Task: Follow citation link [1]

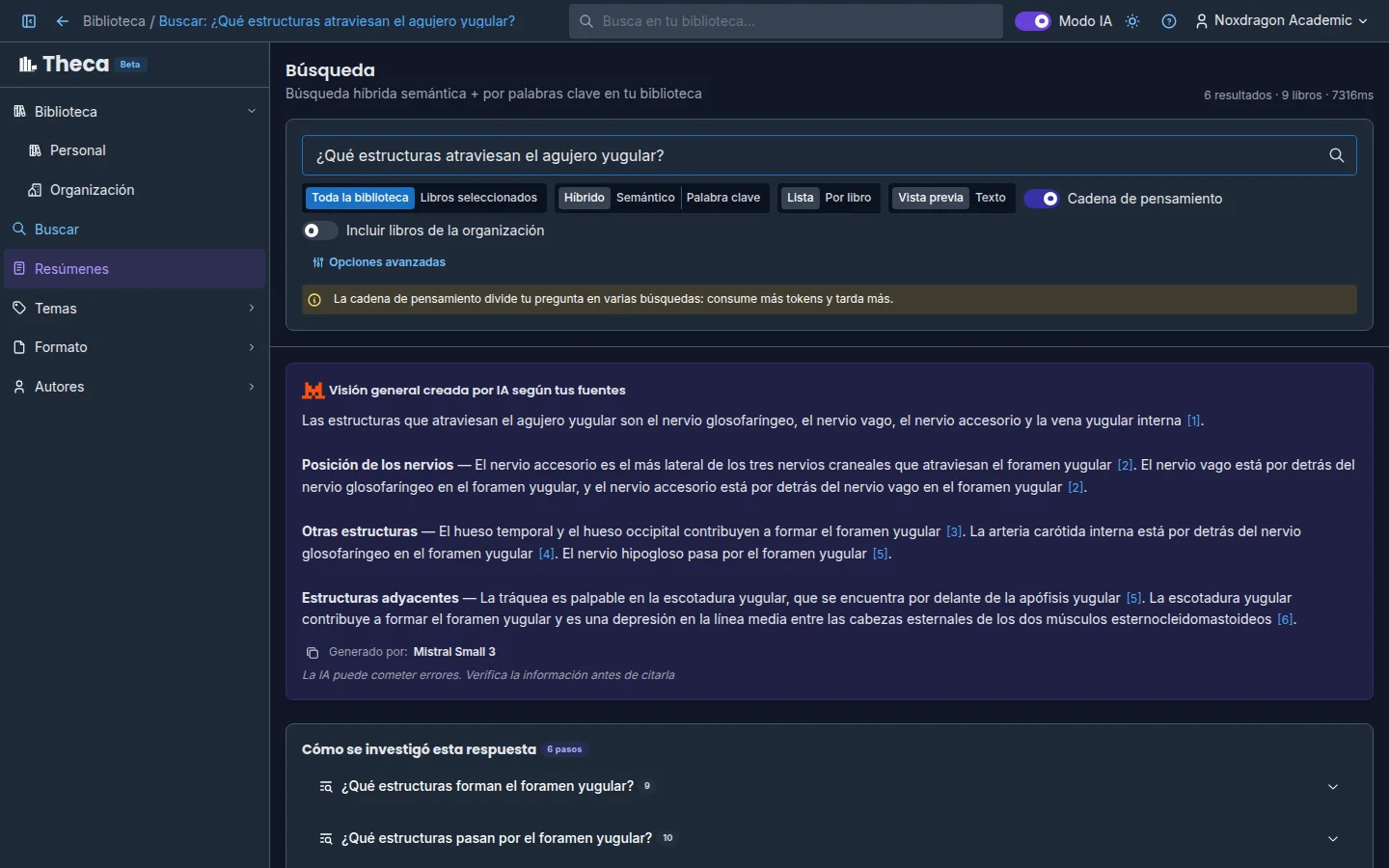Action: [x=1194, y=421]
